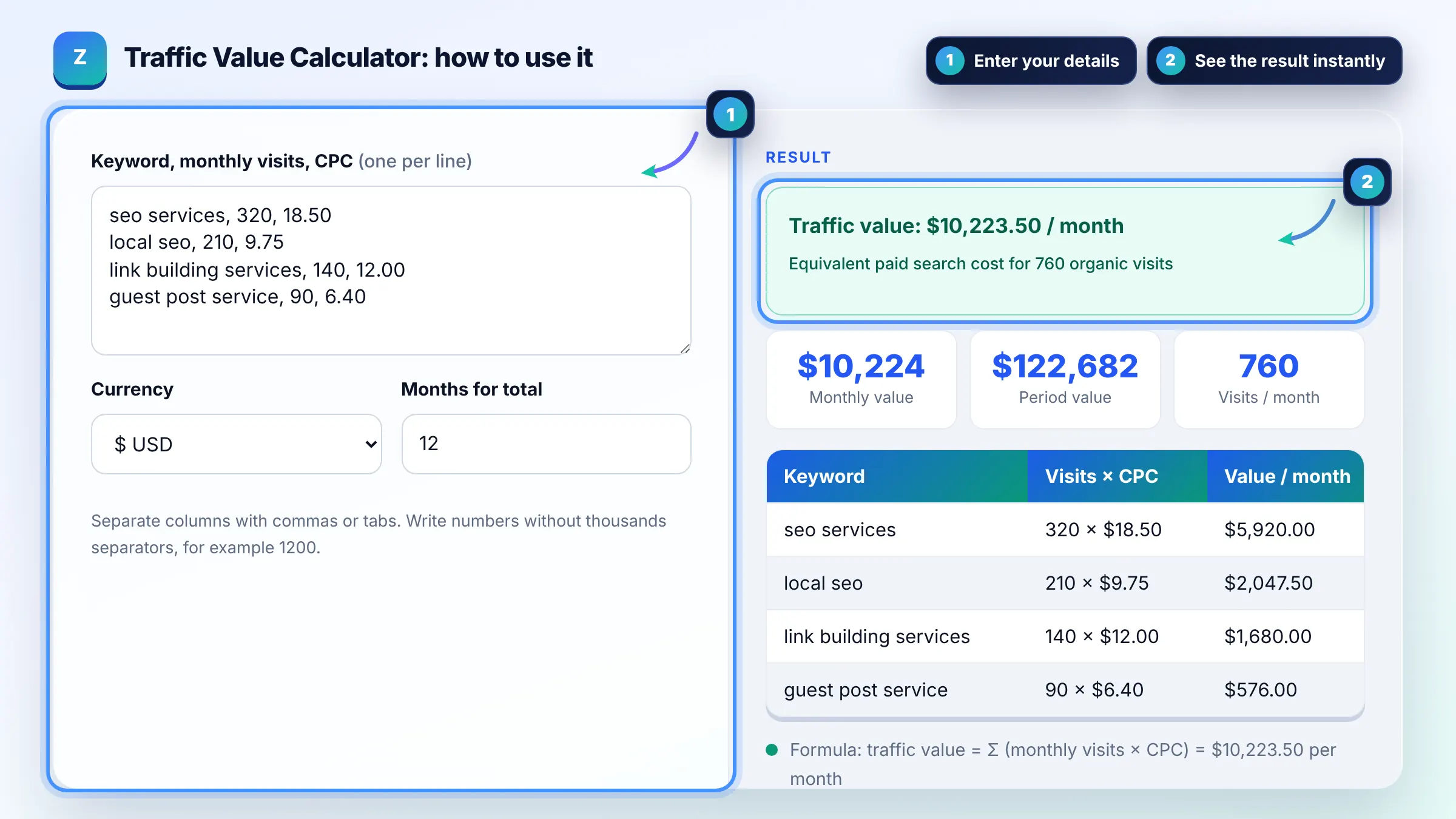The width and height of the screenshot is (1456, 819).
Task: Click the Enter your details step pill
Action: (x=1031, y=61)
